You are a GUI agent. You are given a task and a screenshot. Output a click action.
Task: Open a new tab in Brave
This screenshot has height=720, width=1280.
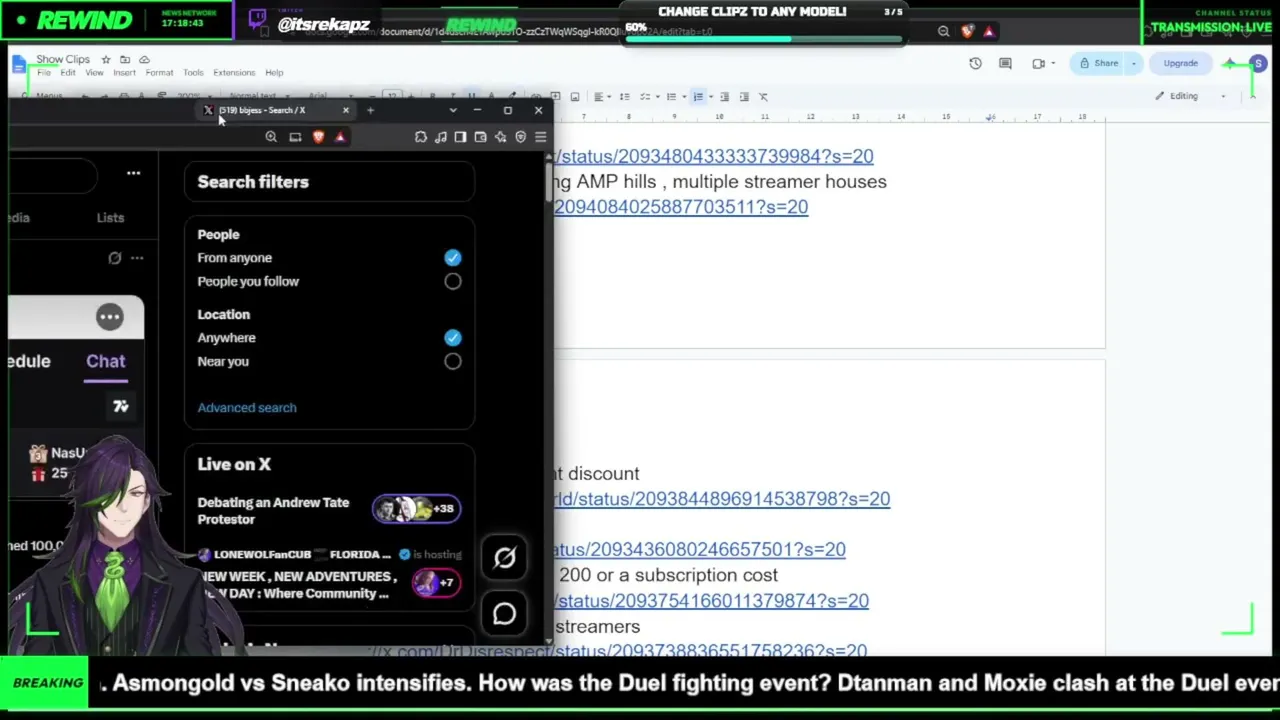tap(370, 110)
